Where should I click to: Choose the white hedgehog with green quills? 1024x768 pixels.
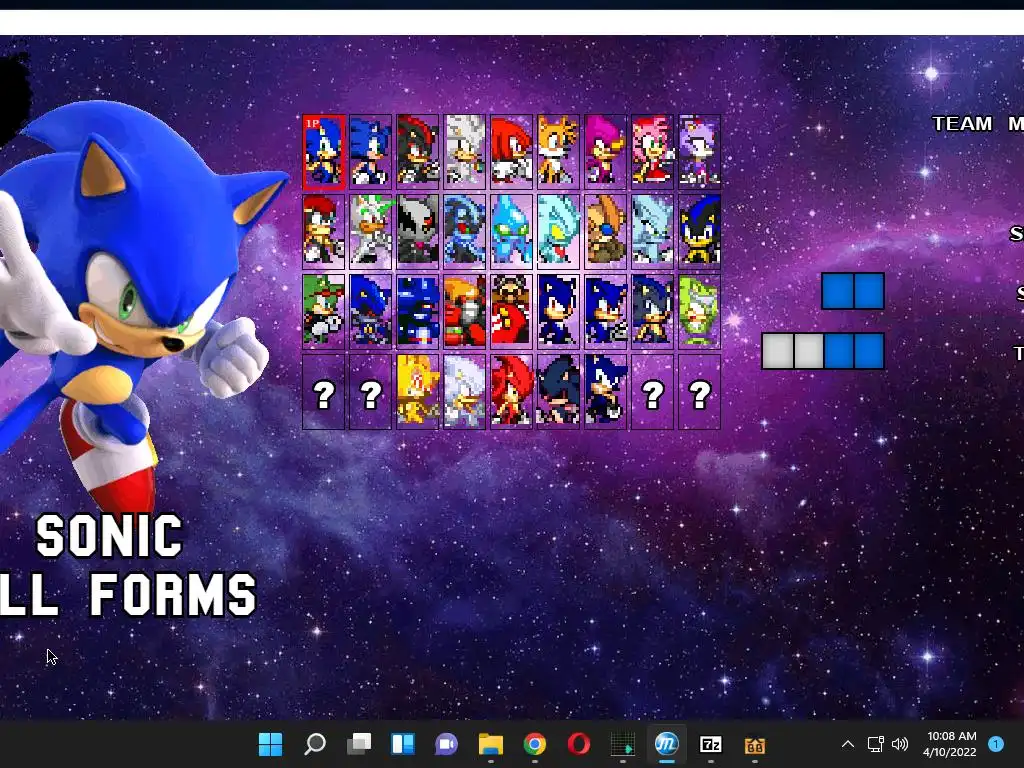(x=370, y=231)
